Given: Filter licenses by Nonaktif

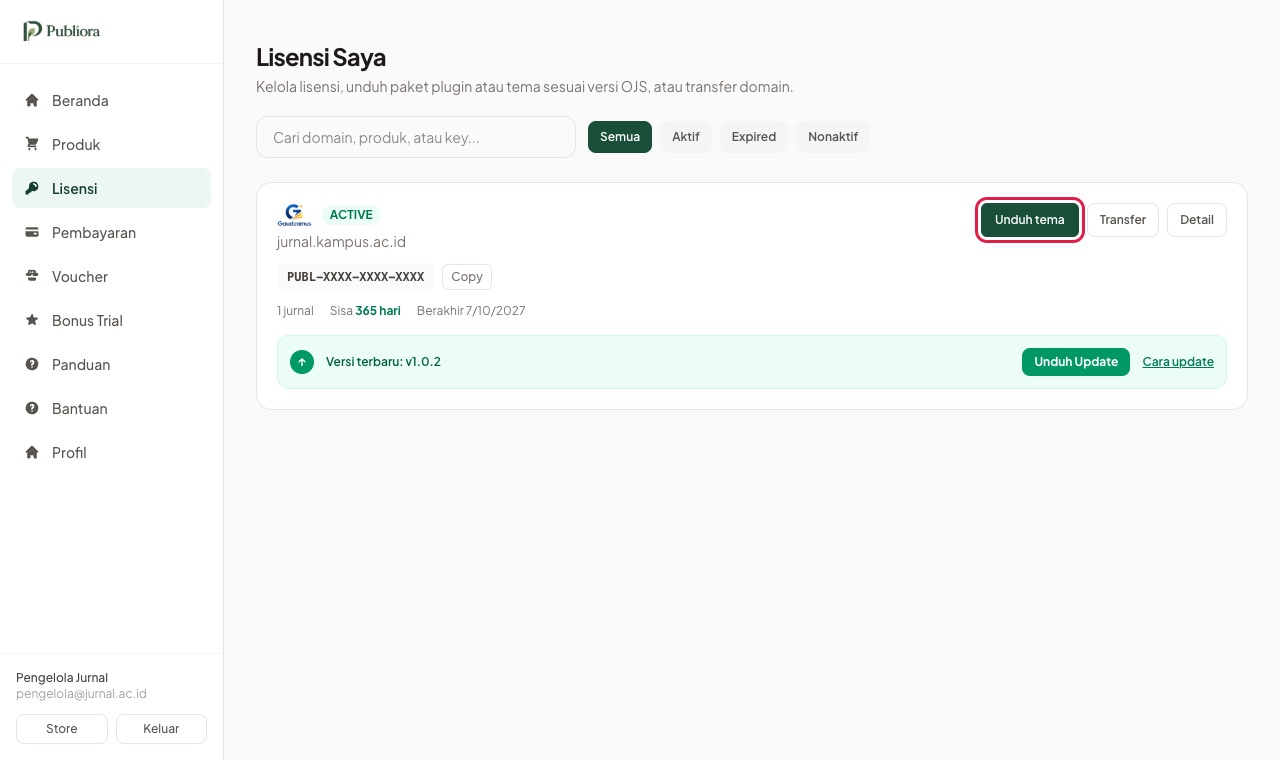Looking at the screenshot, I should tap(833, 137).
